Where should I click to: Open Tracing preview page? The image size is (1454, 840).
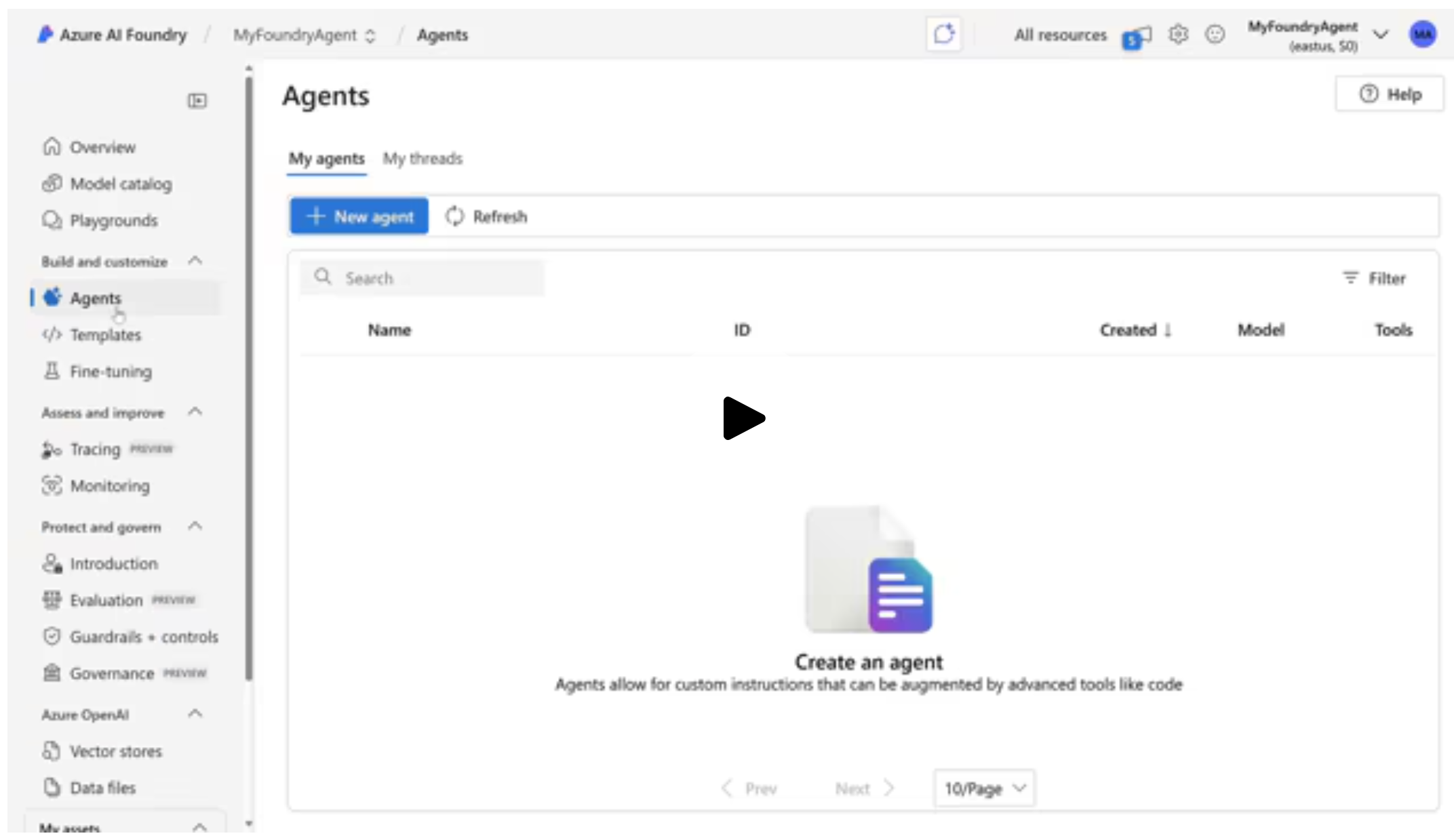pos(107,449)
